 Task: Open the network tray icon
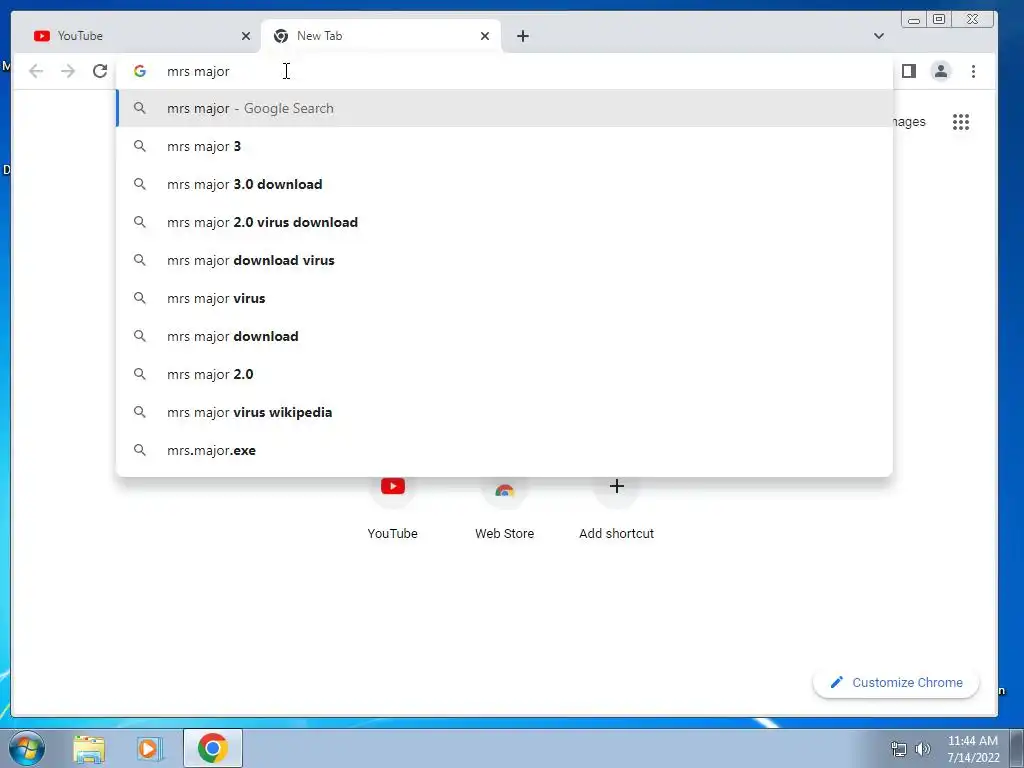(899, 749)
